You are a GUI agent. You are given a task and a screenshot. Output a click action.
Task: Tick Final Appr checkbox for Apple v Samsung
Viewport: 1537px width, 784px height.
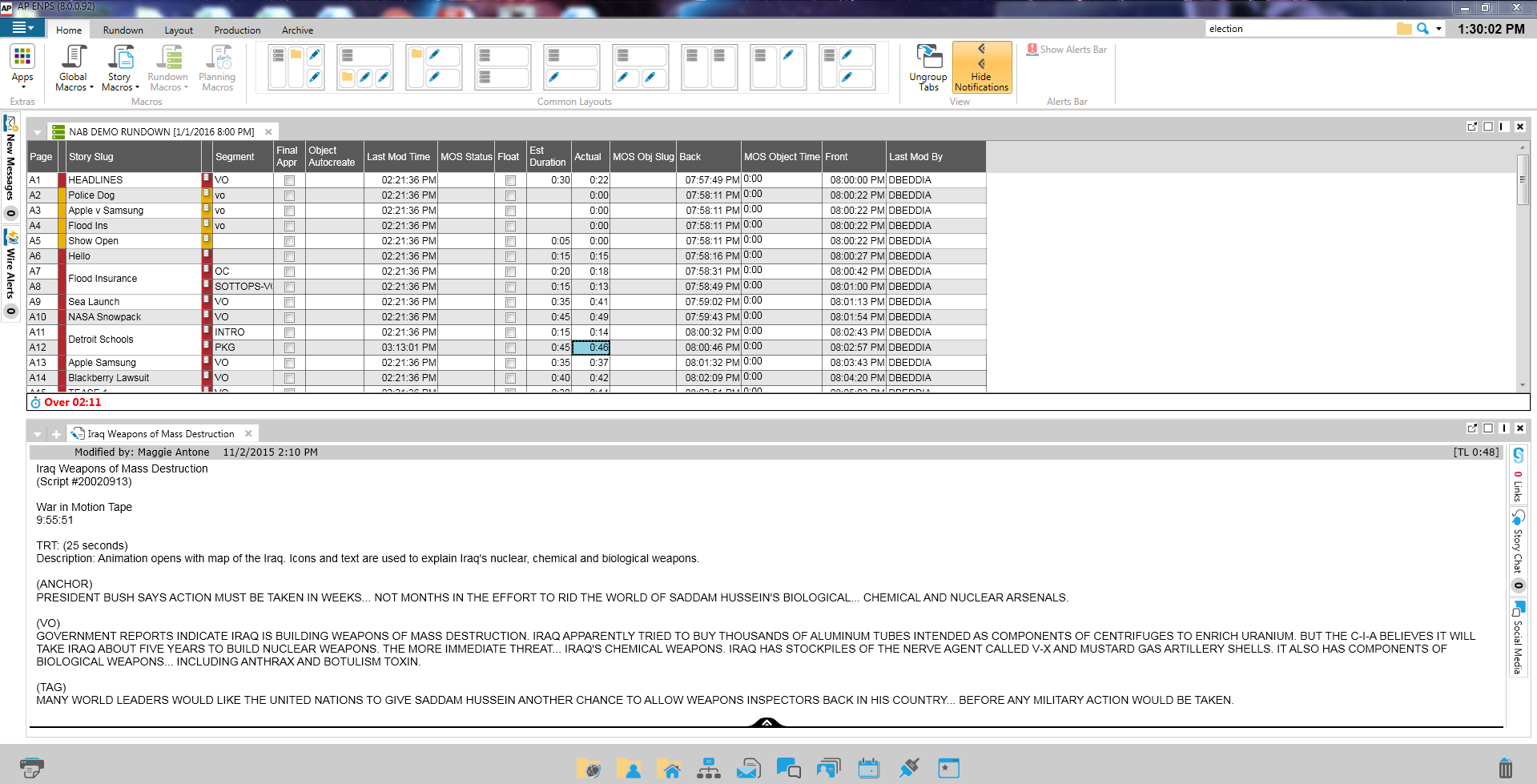pos(289,211)
